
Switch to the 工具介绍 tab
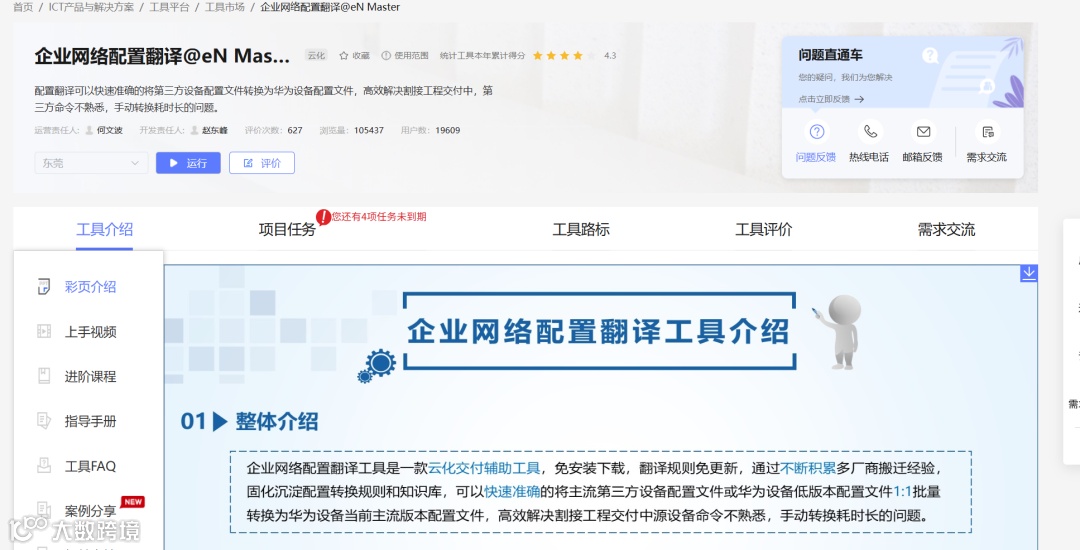click(105, 229)
